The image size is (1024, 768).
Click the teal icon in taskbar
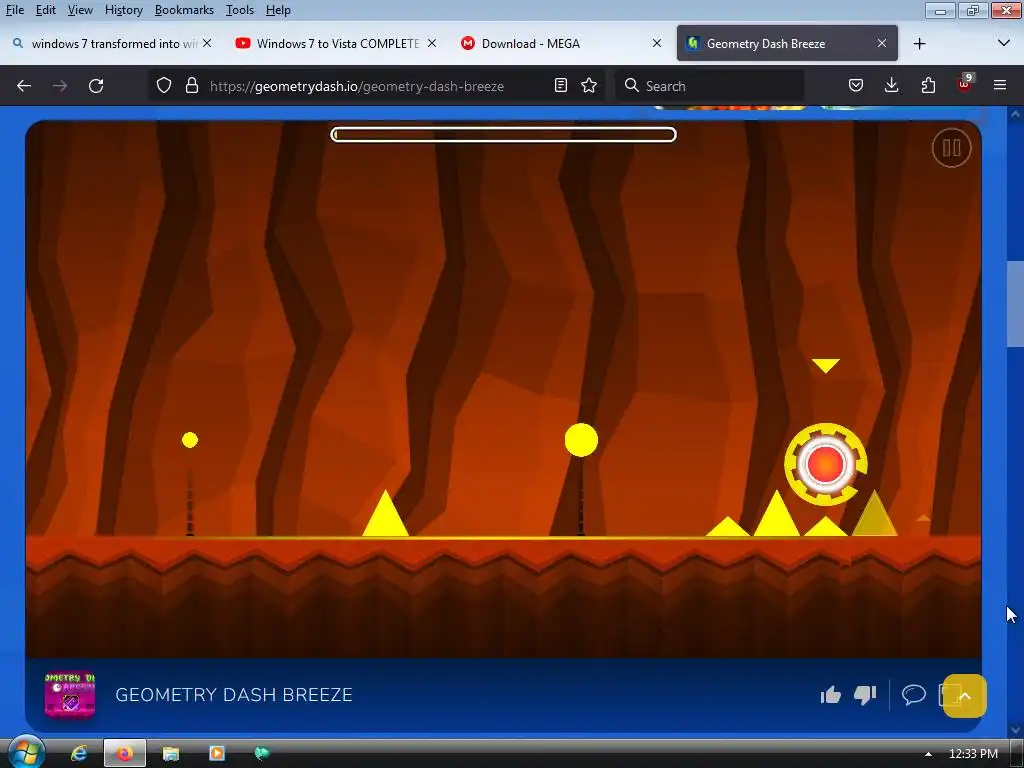click(262, 754)
